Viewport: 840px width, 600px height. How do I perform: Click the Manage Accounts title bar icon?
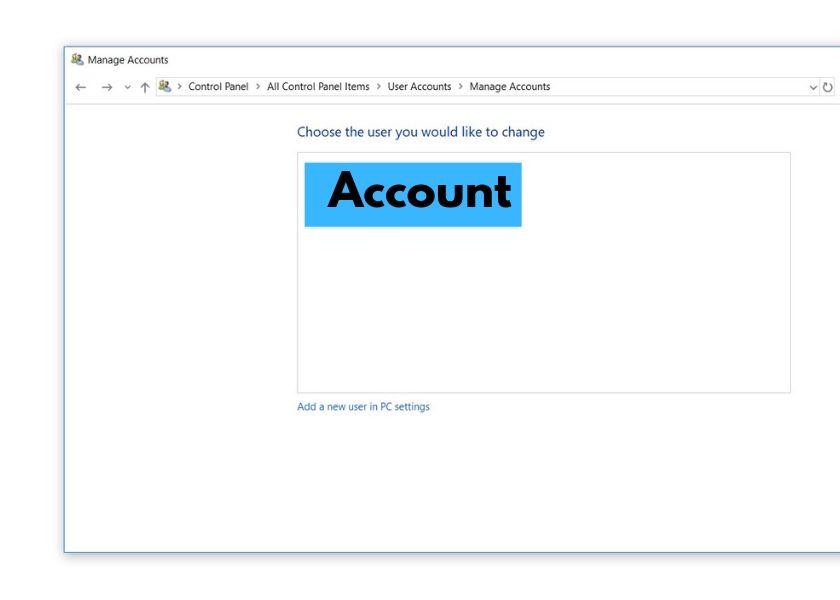point(77,59)
